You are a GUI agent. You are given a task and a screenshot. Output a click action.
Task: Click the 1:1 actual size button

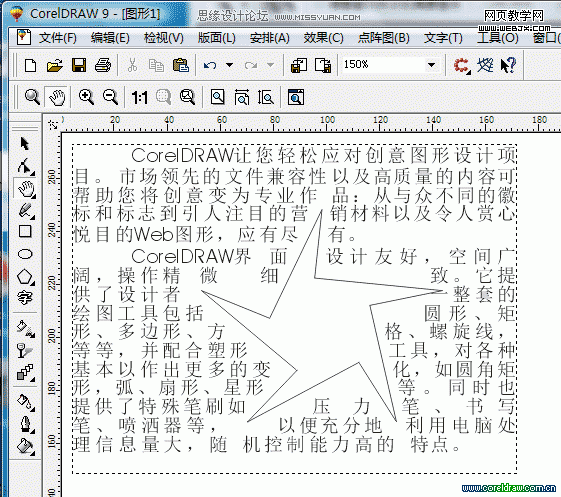click(140, 97)
